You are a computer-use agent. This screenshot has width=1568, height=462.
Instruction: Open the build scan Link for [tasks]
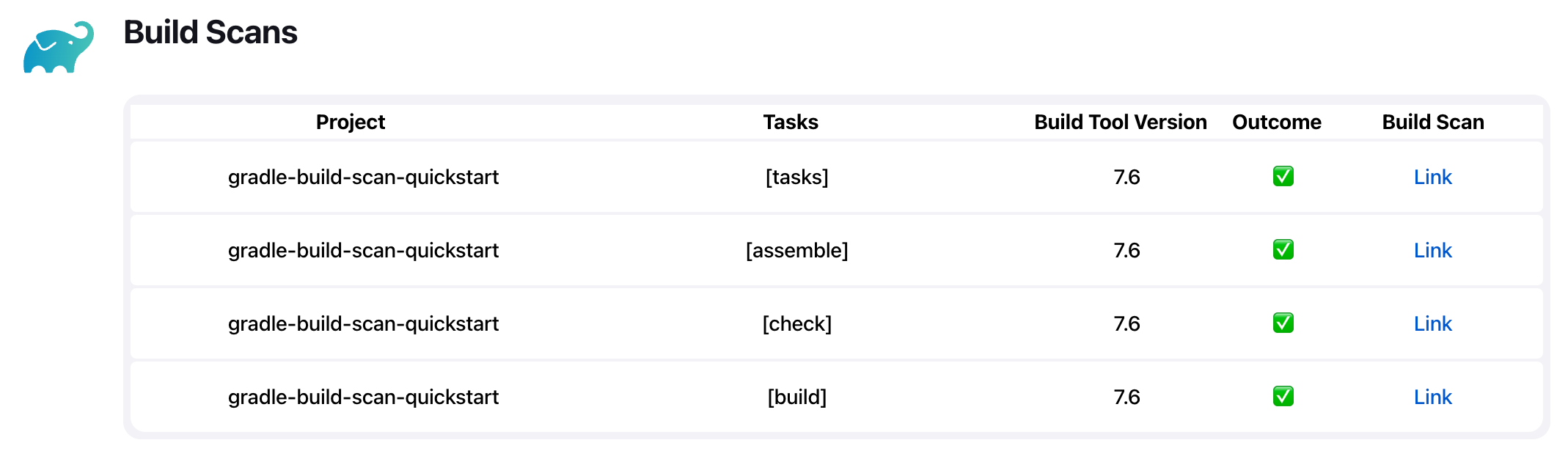coord(1432,177)
